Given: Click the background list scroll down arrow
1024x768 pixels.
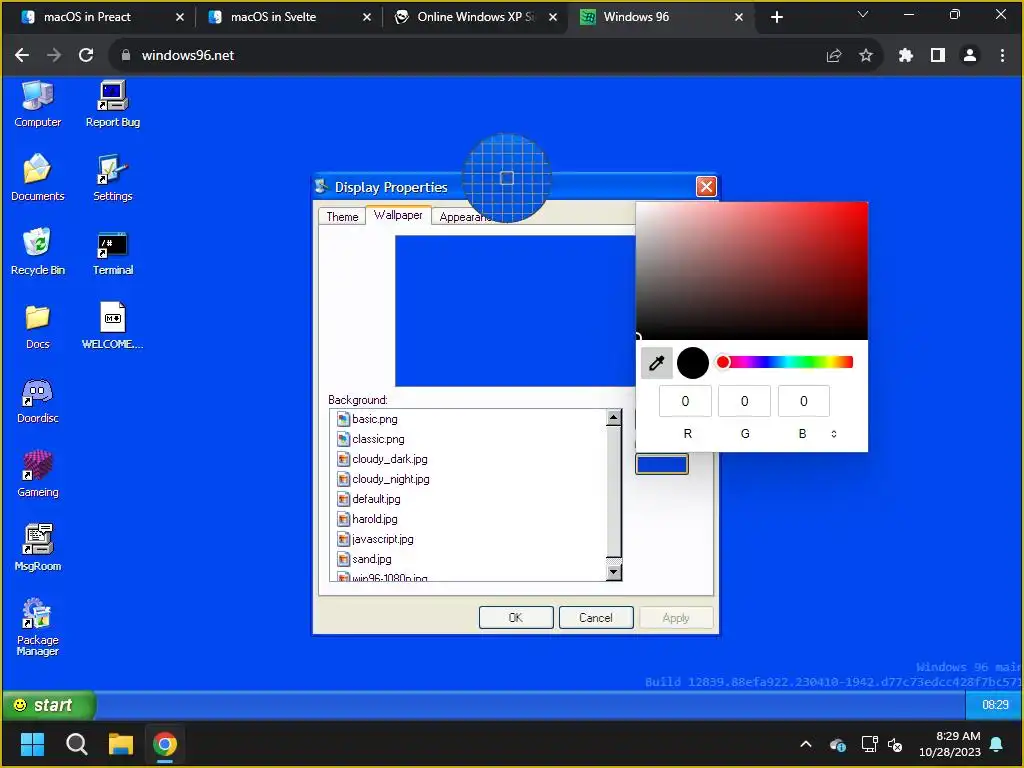Looking at the screenshot, I should [613, 573].
